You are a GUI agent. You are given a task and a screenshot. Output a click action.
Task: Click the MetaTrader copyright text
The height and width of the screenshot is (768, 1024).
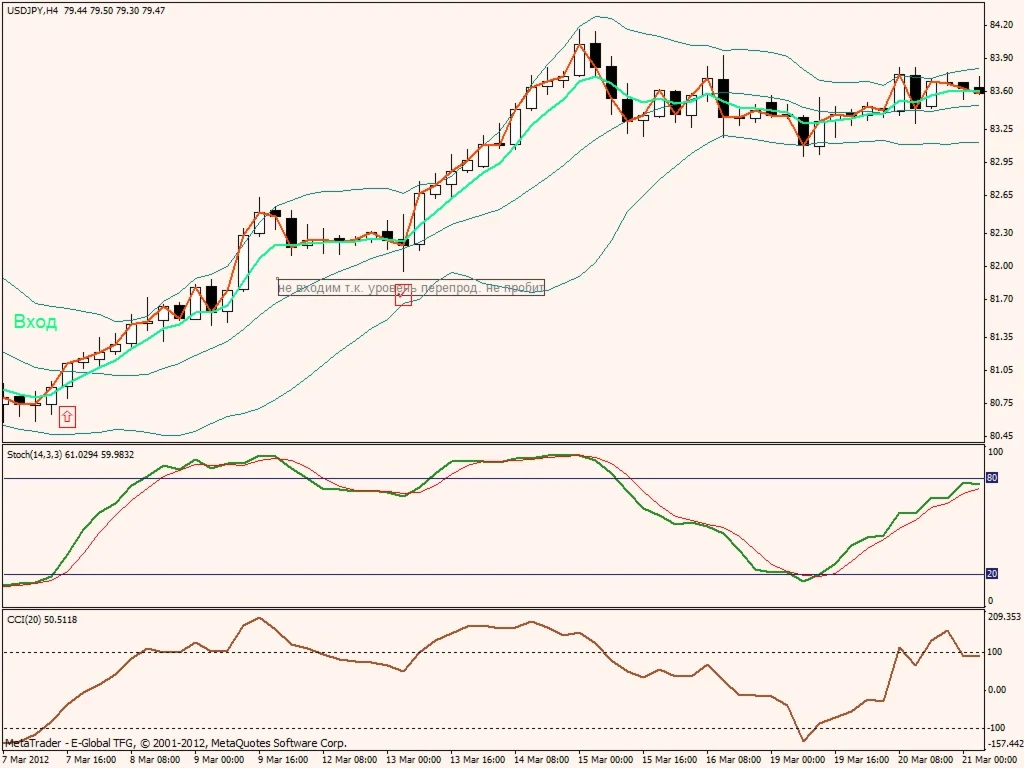(176, 744)
